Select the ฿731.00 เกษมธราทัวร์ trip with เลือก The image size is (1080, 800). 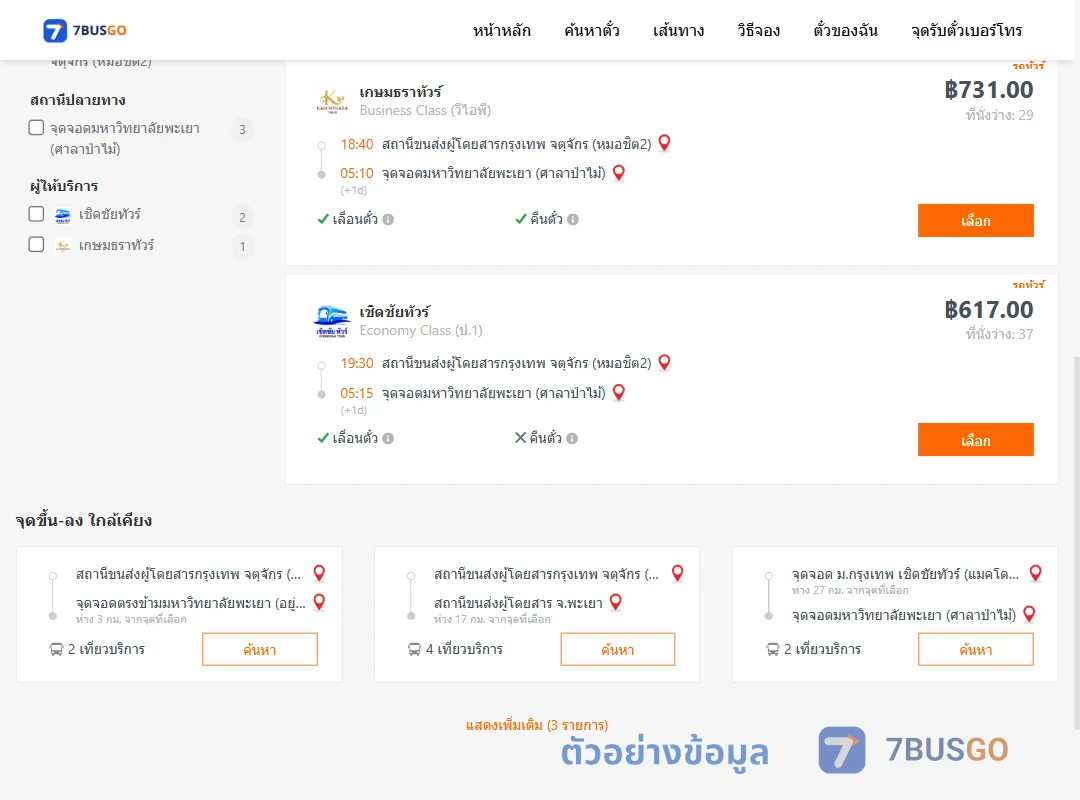tap(975, 220)
